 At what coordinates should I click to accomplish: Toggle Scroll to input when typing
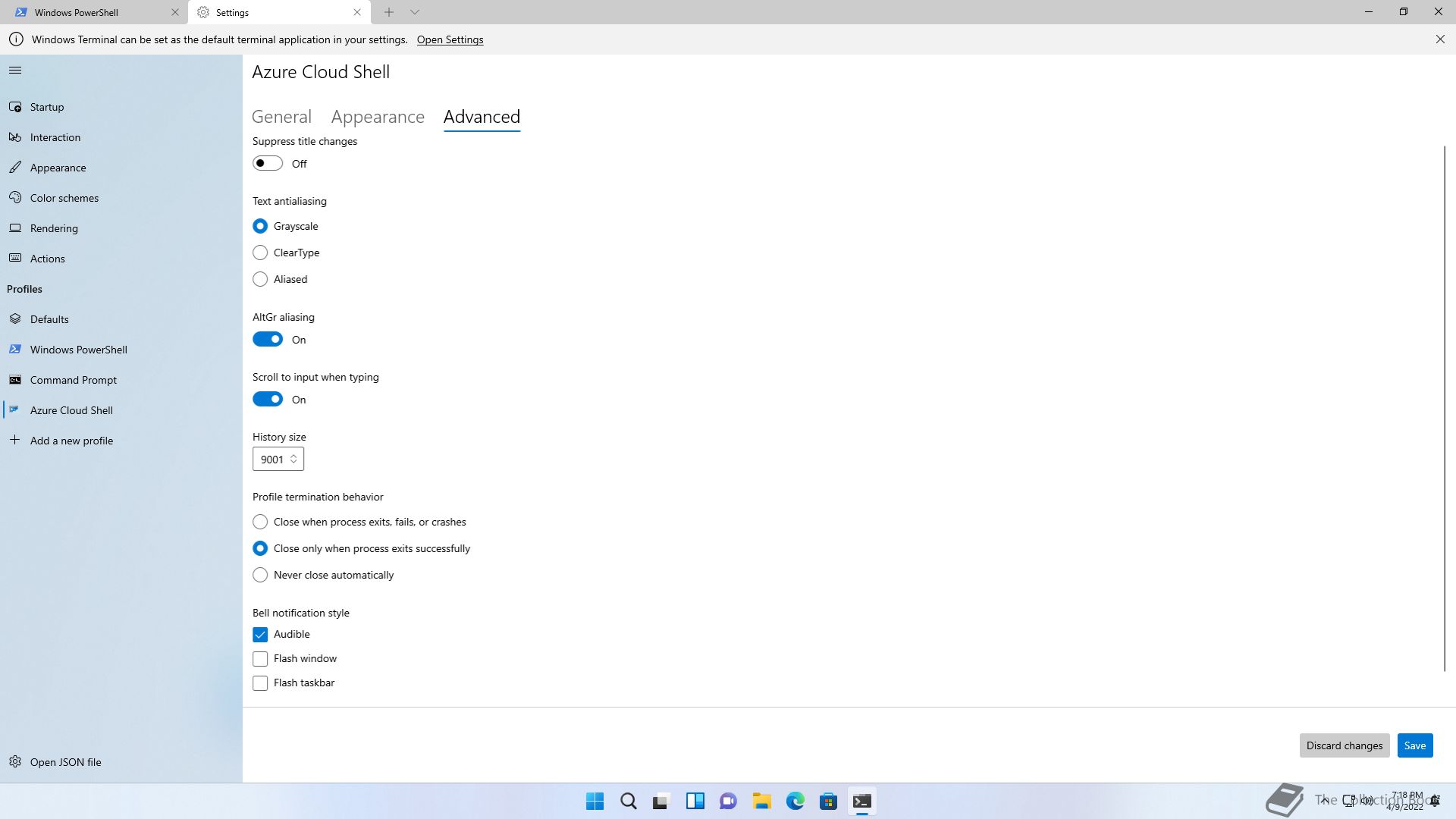point(268,400)
